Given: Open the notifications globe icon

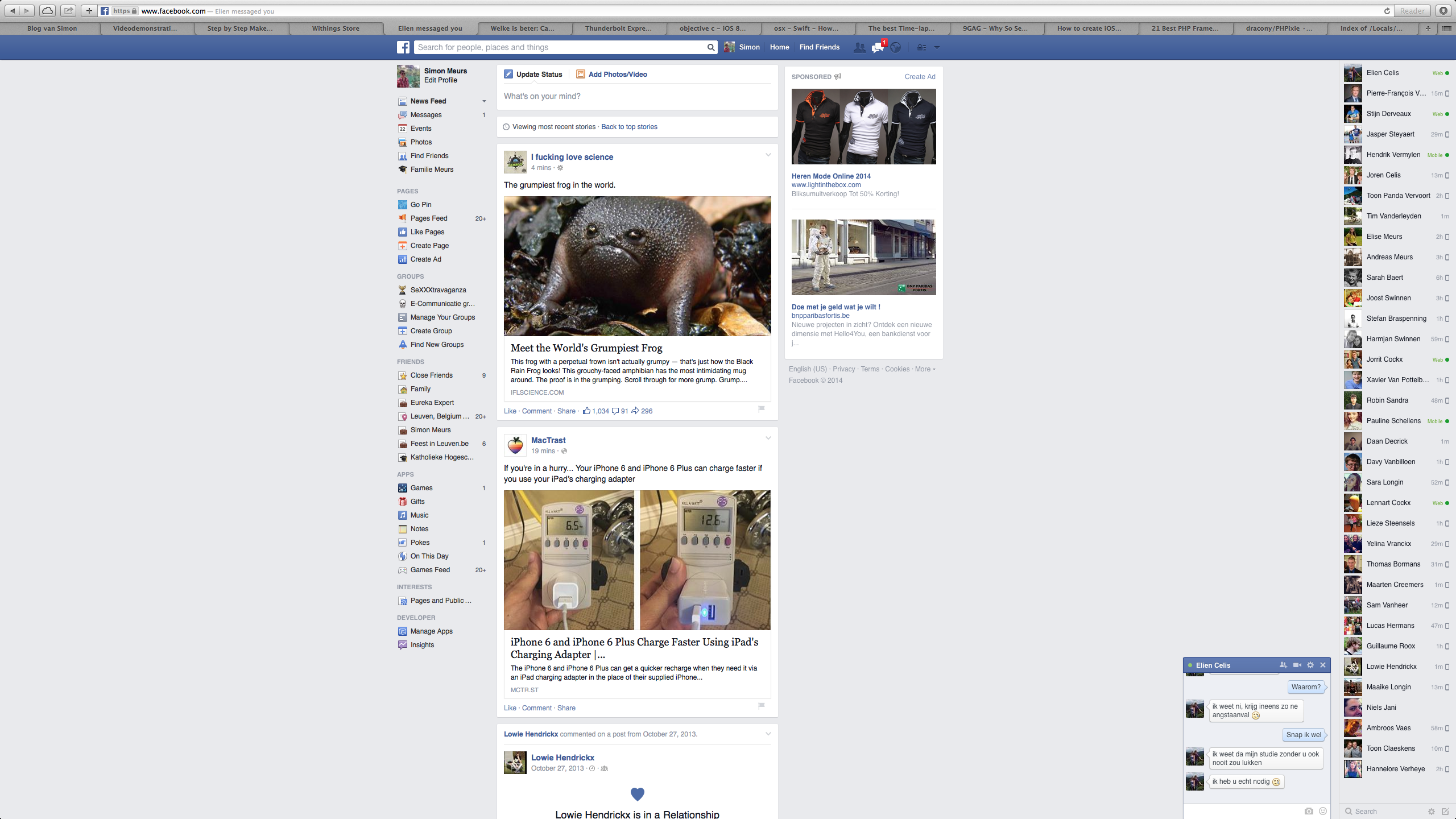Looking at the screenshot, I should [896, 48].
